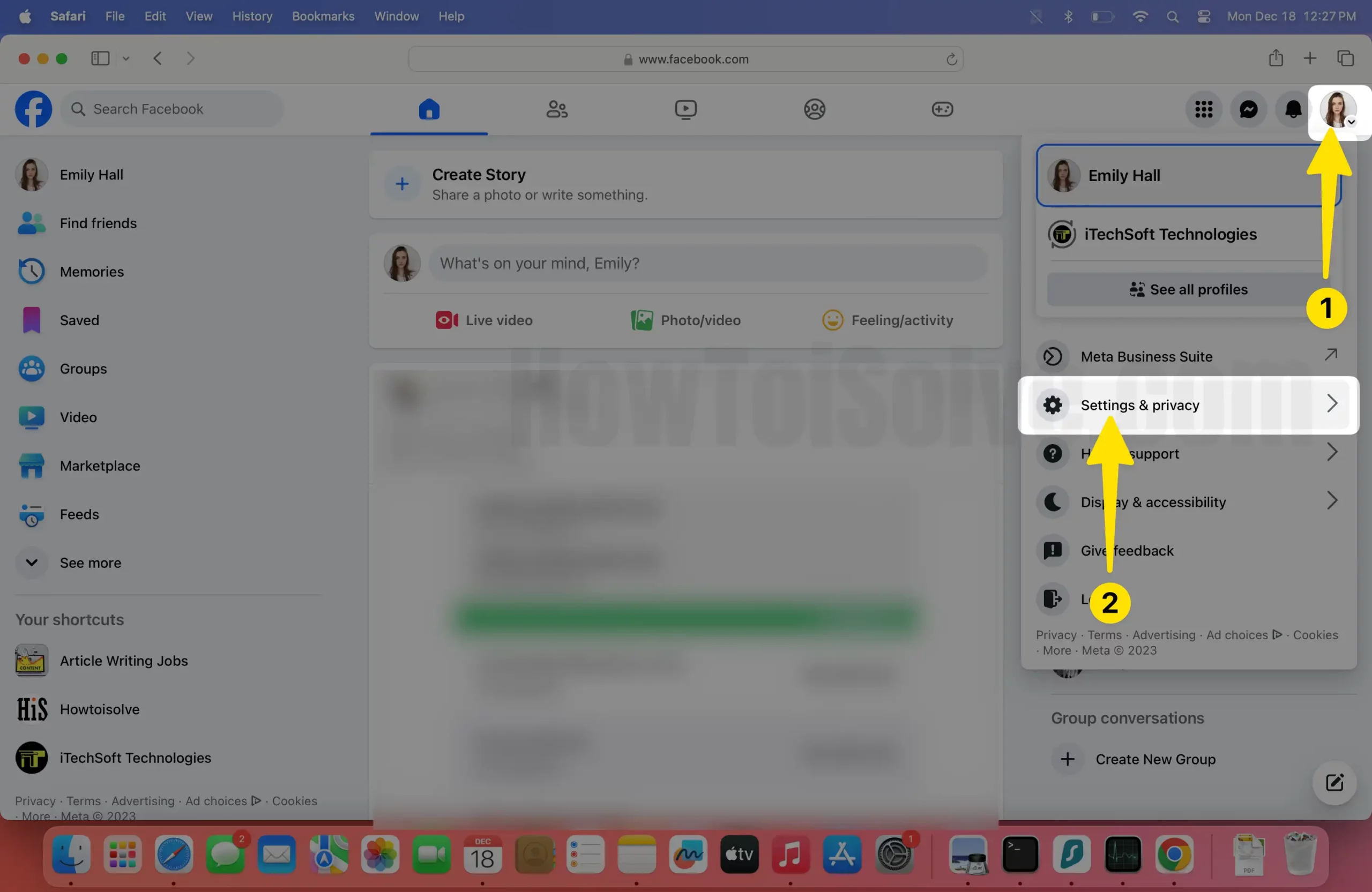Click the Safari Share icon
Screen dimensions: 1372x892
(x=1276, y=58)
